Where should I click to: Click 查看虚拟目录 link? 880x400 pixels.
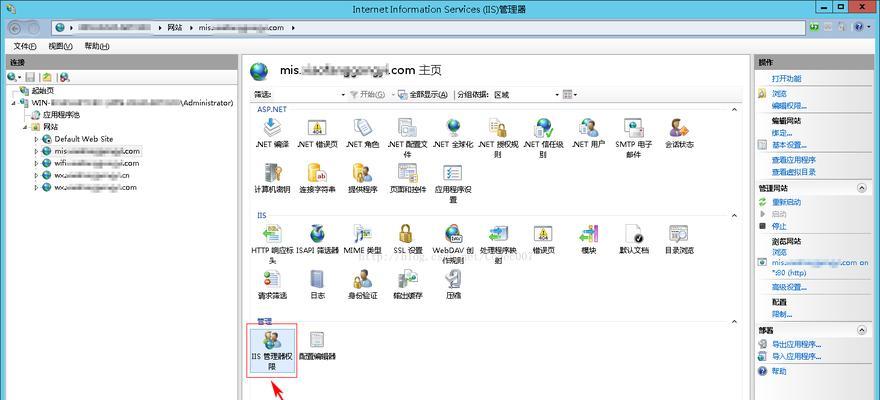coord(794,172)
